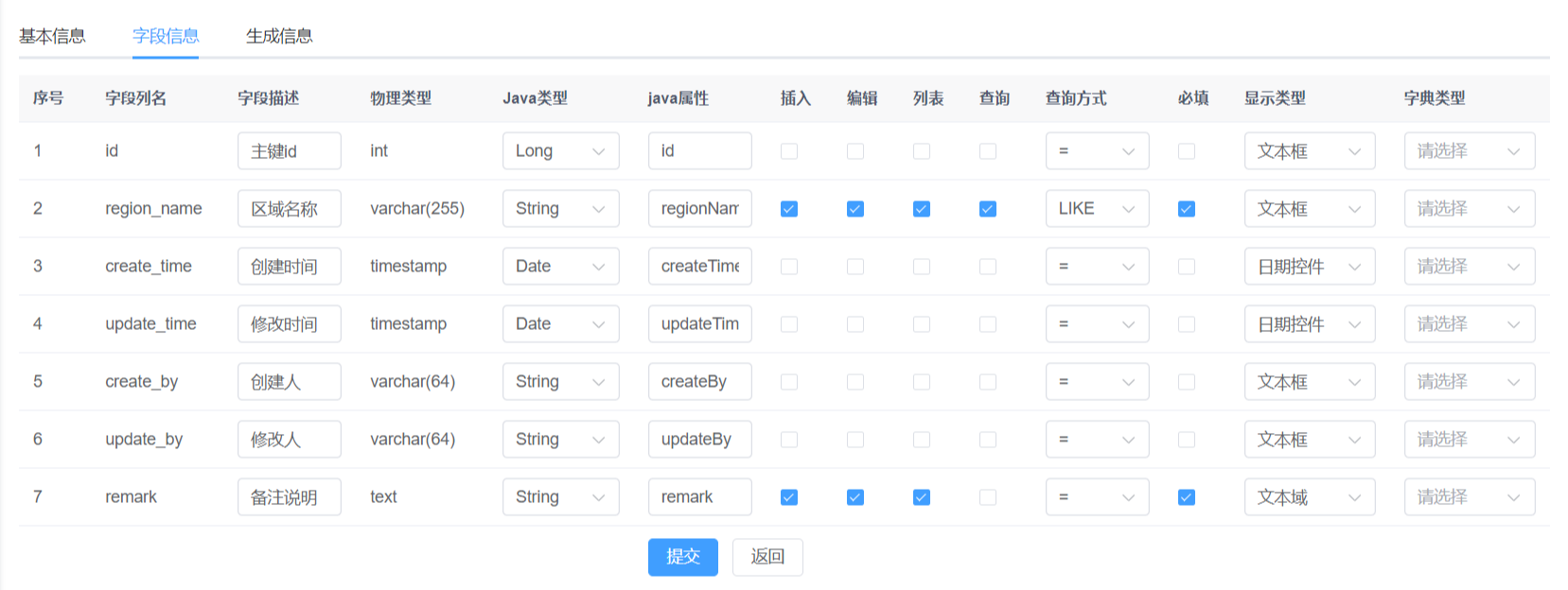The width and height of the screenshot is (1568, 590).
Task: Click the 区域名称 field description input
Action: point(289,209)
